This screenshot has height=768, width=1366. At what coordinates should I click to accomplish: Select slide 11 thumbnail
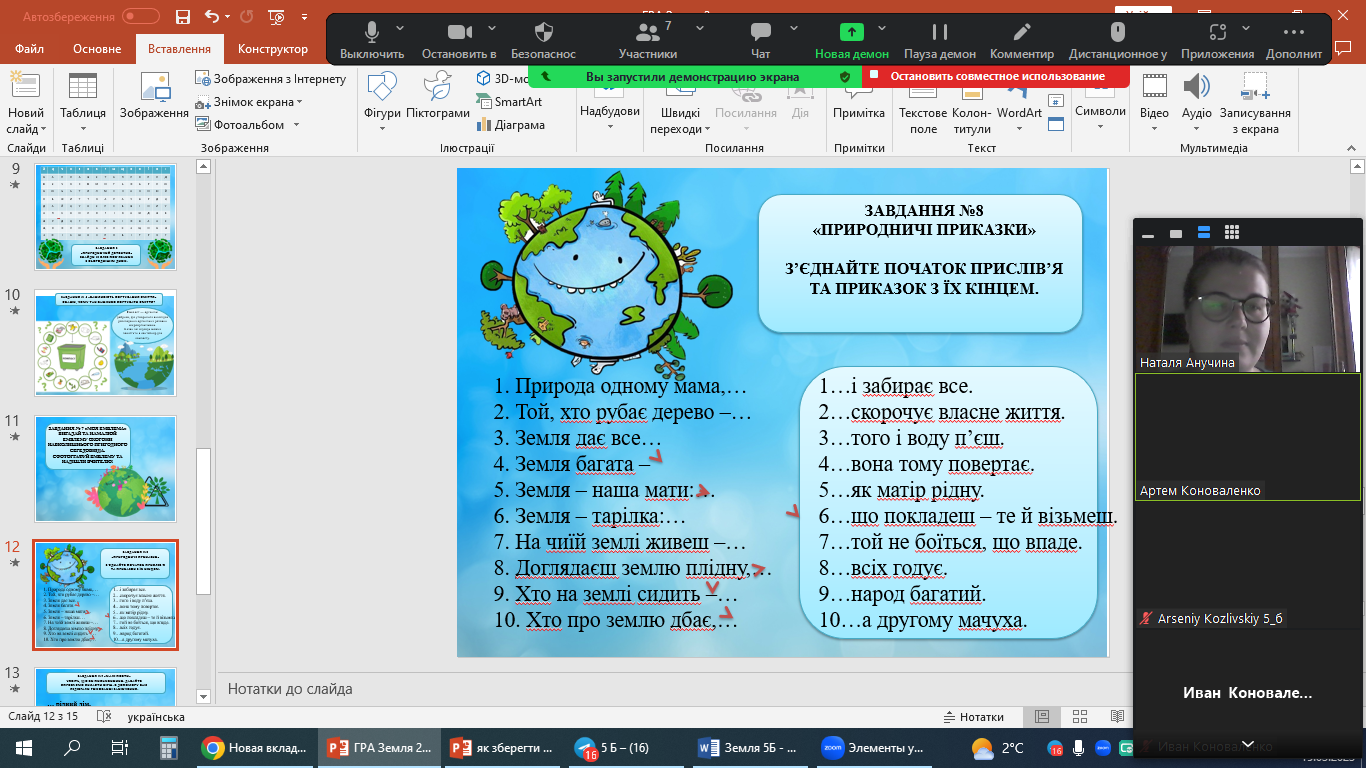click(105, 469)
